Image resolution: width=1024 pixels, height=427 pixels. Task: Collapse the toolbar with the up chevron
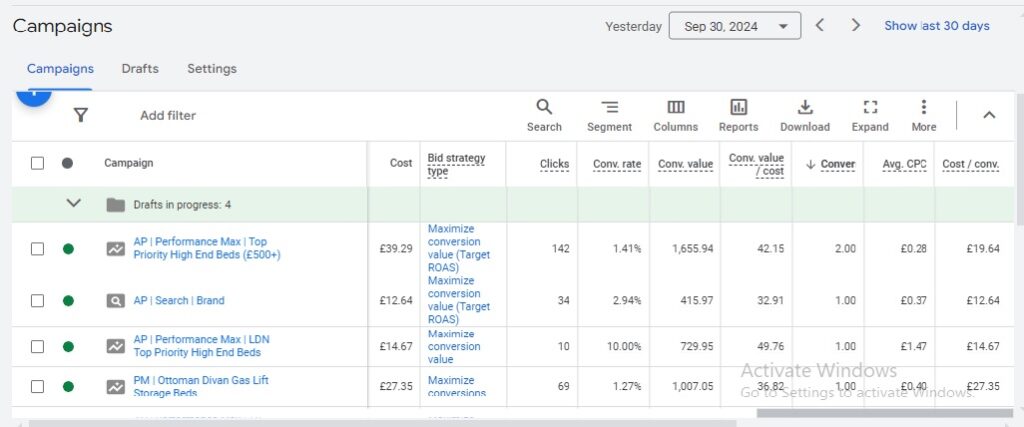click(989, 115)
